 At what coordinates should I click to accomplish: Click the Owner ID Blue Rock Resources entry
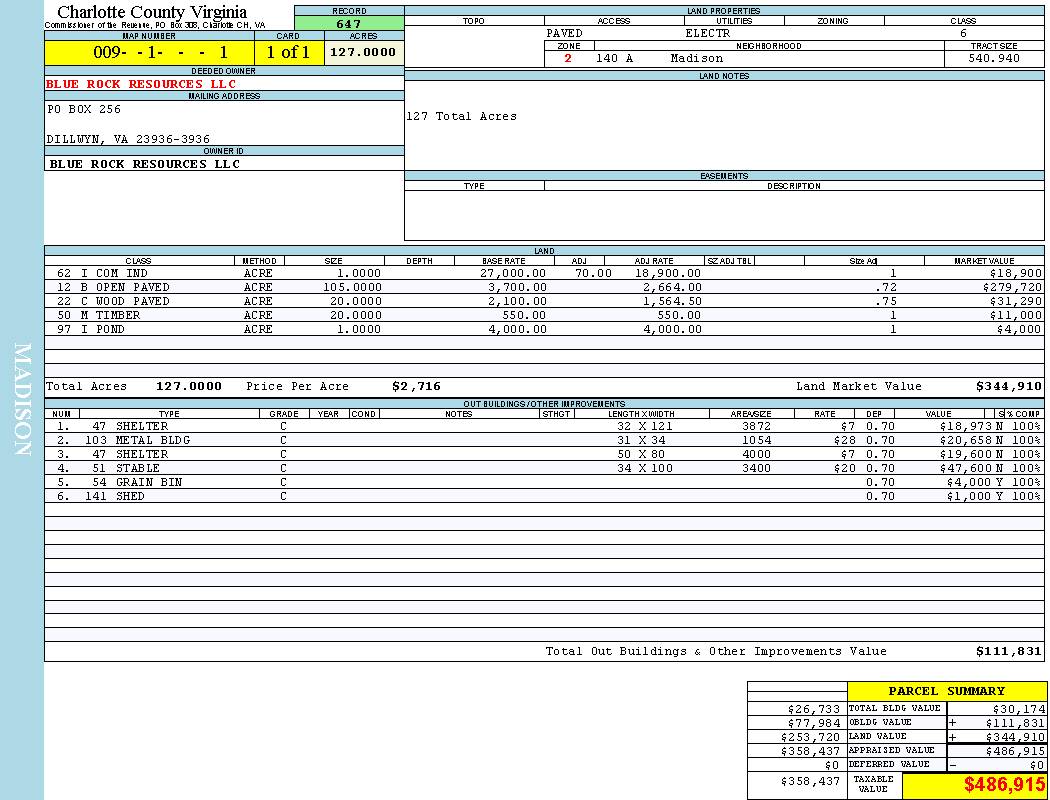(145, 164)
